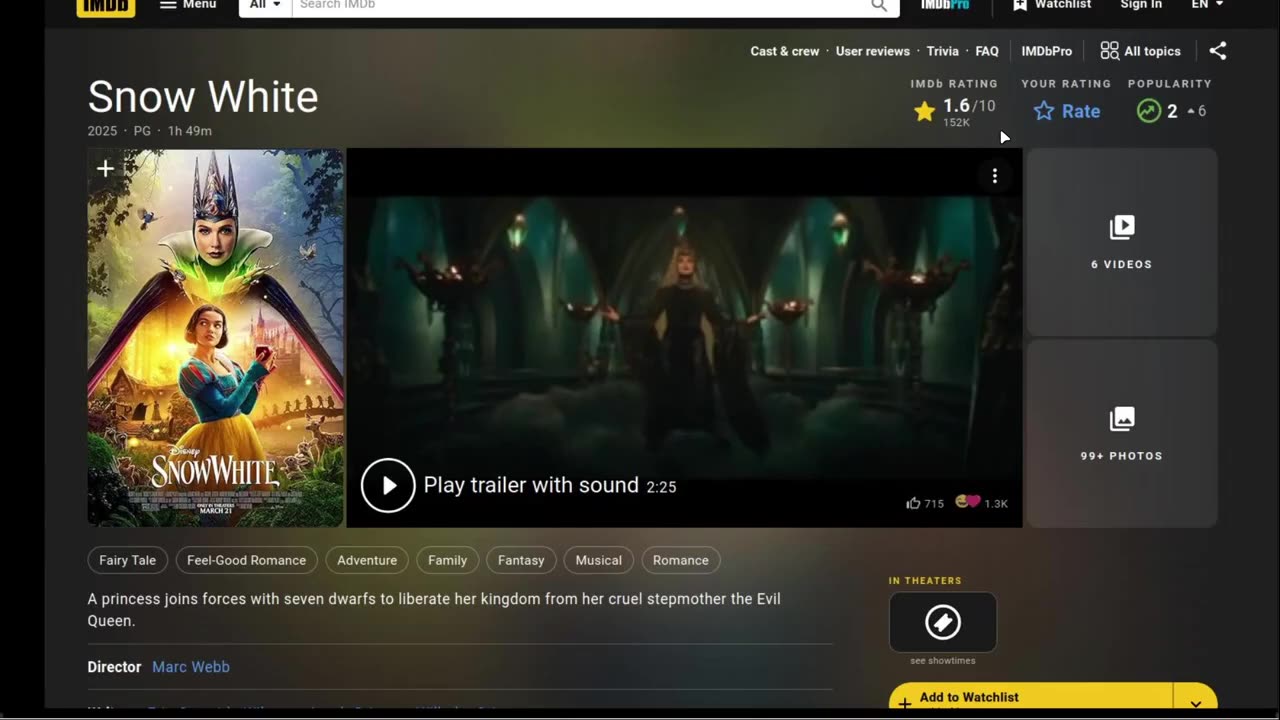Focus the Search IMDb field

pyautogui.click(x=575, y=5)
